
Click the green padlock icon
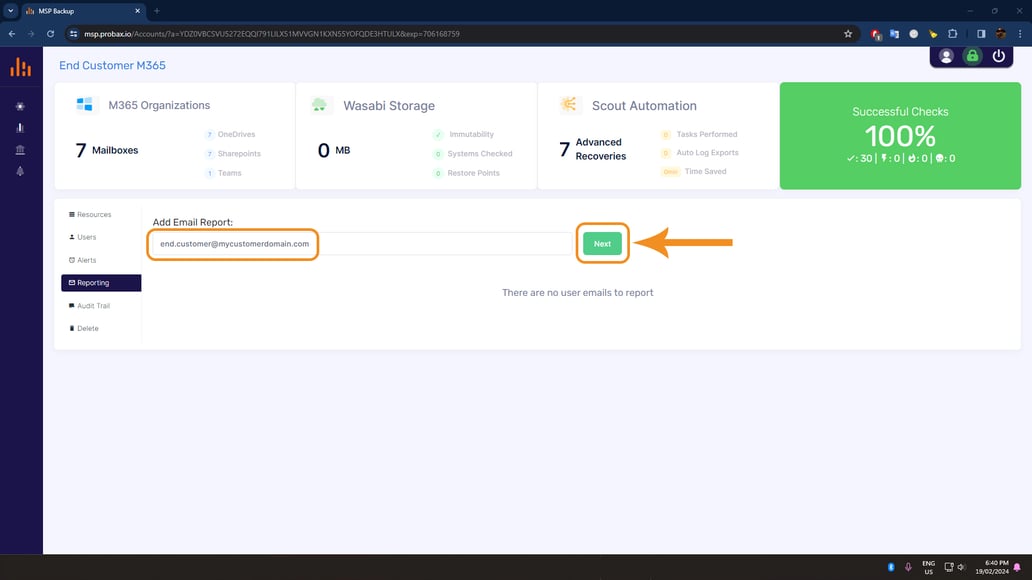coord(972,56)
